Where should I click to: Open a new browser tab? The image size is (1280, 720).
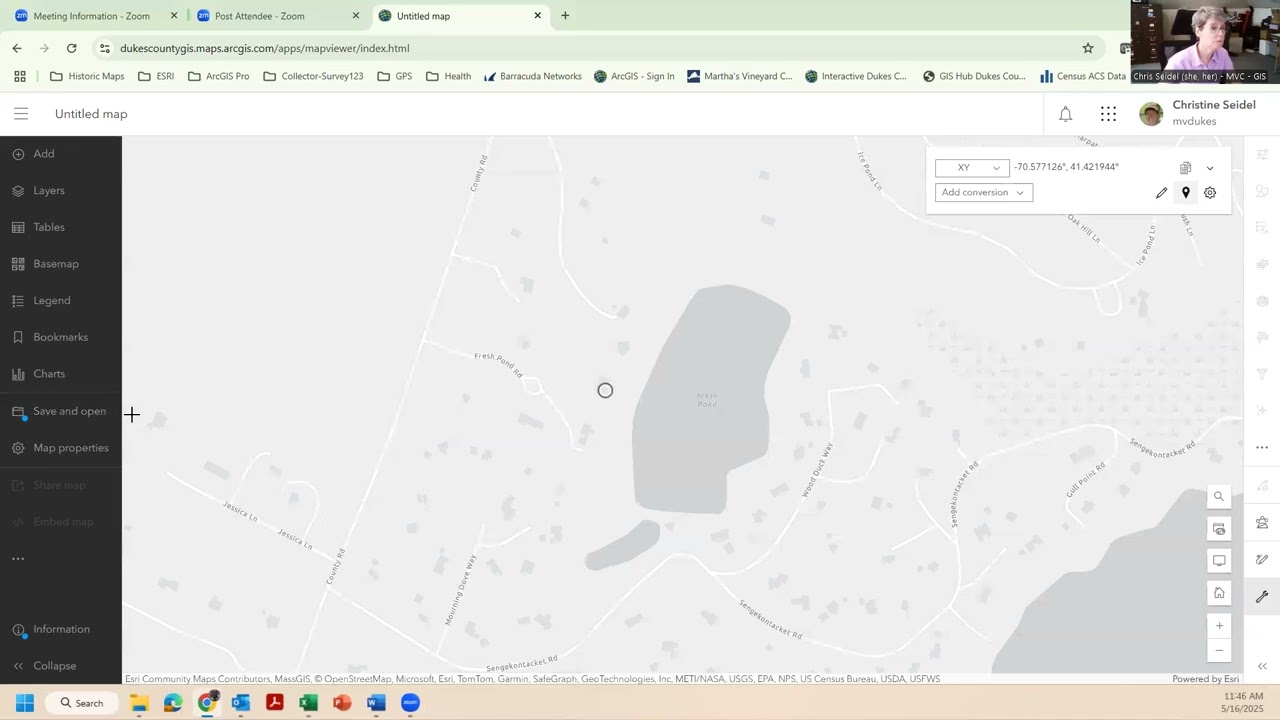pos(565,16)
